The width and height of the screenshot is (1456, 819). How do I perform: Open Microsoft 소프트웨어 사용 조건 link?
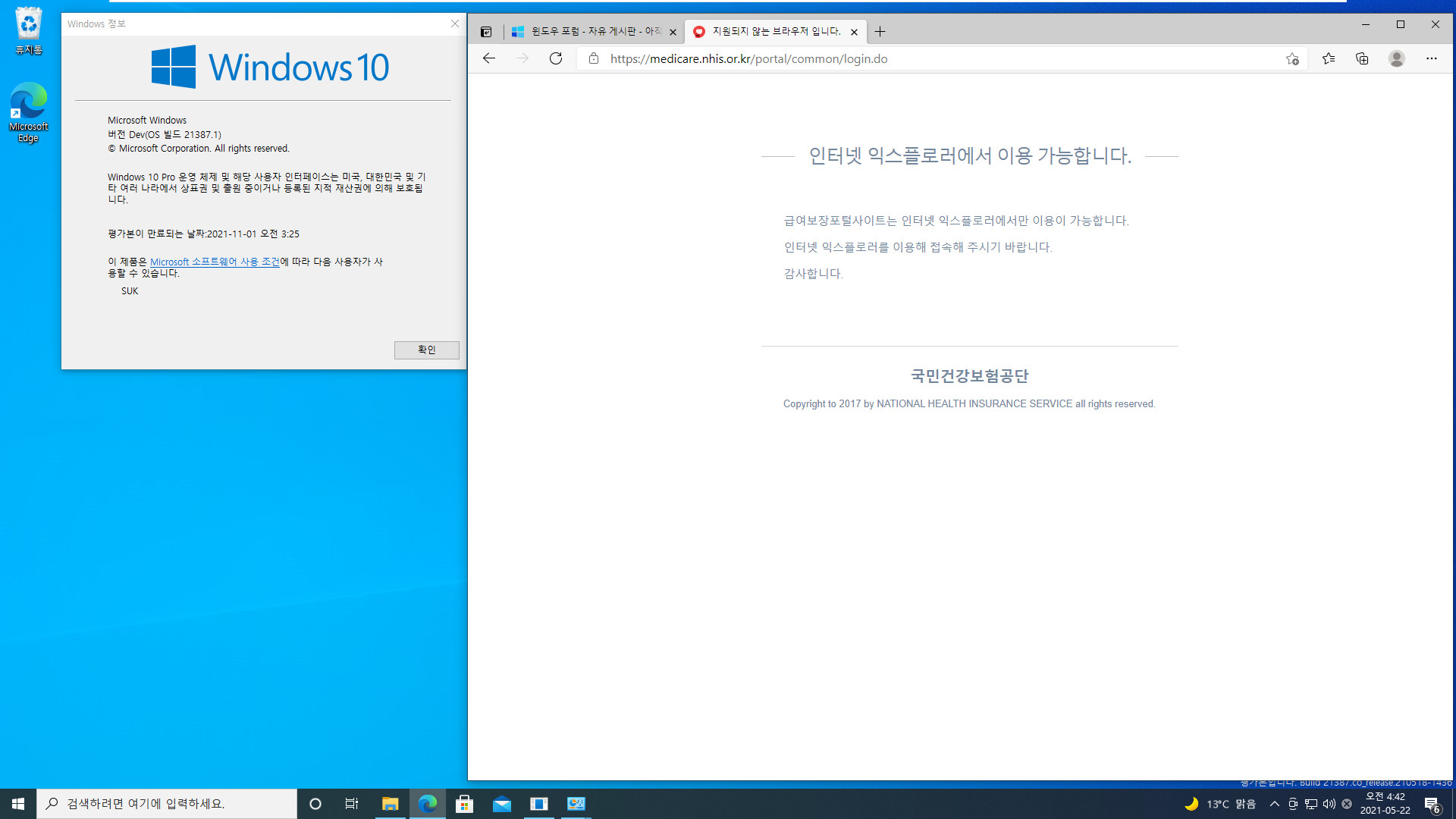tap(215, 262)
